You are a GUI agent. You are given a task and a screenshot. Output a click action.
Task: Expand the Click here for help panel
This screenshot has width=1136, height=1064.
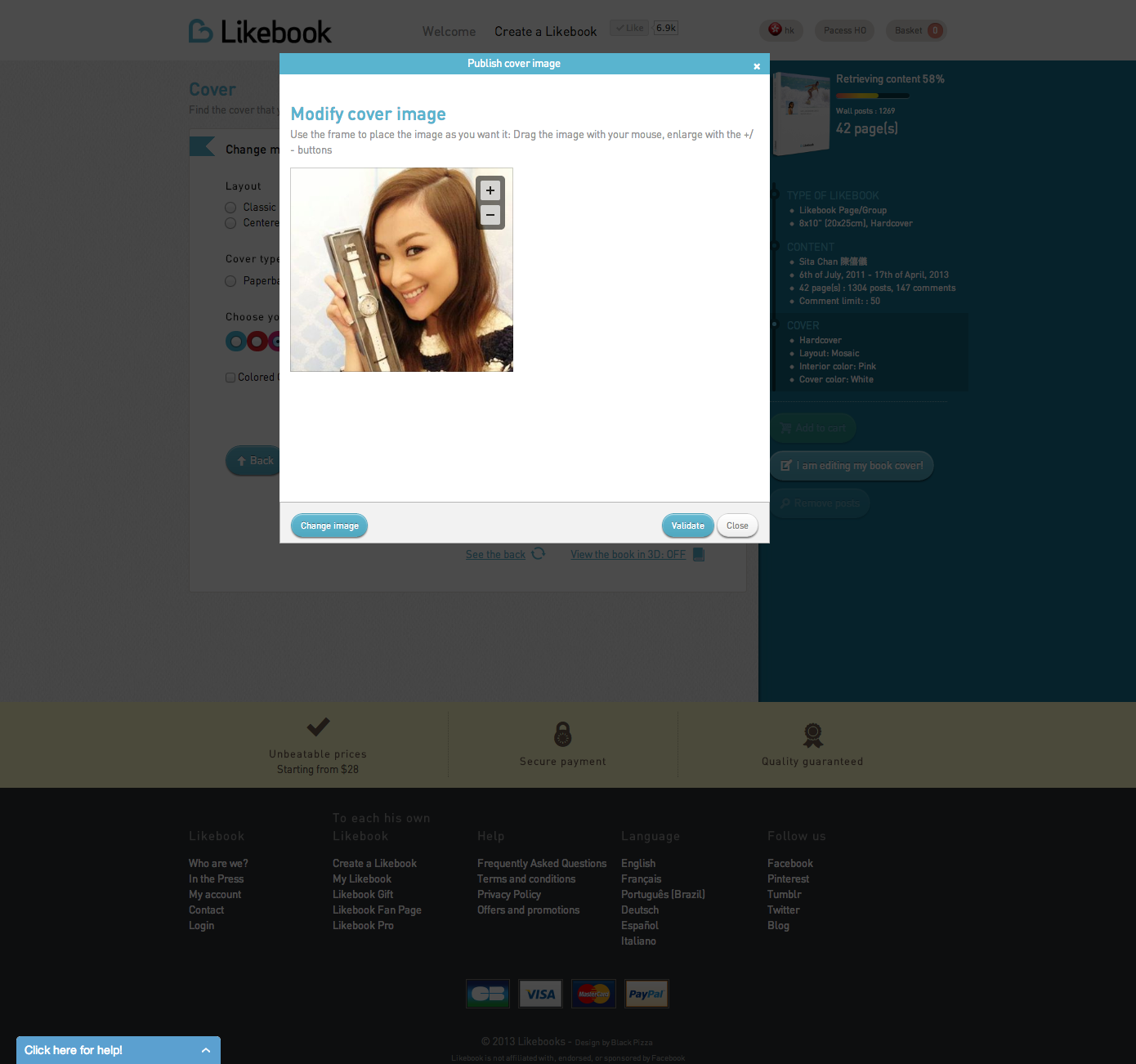(119, 1050)
